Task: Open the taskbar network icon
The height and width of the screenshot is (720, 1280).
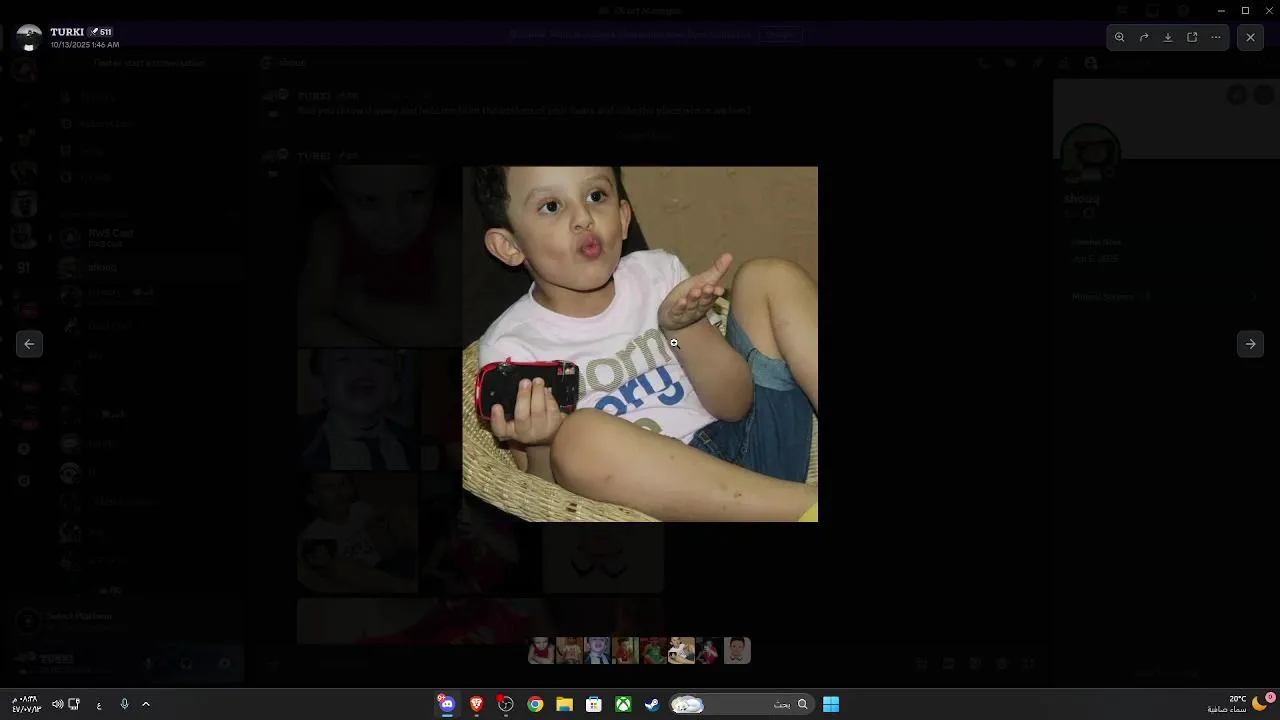Action: coord(74,704)
